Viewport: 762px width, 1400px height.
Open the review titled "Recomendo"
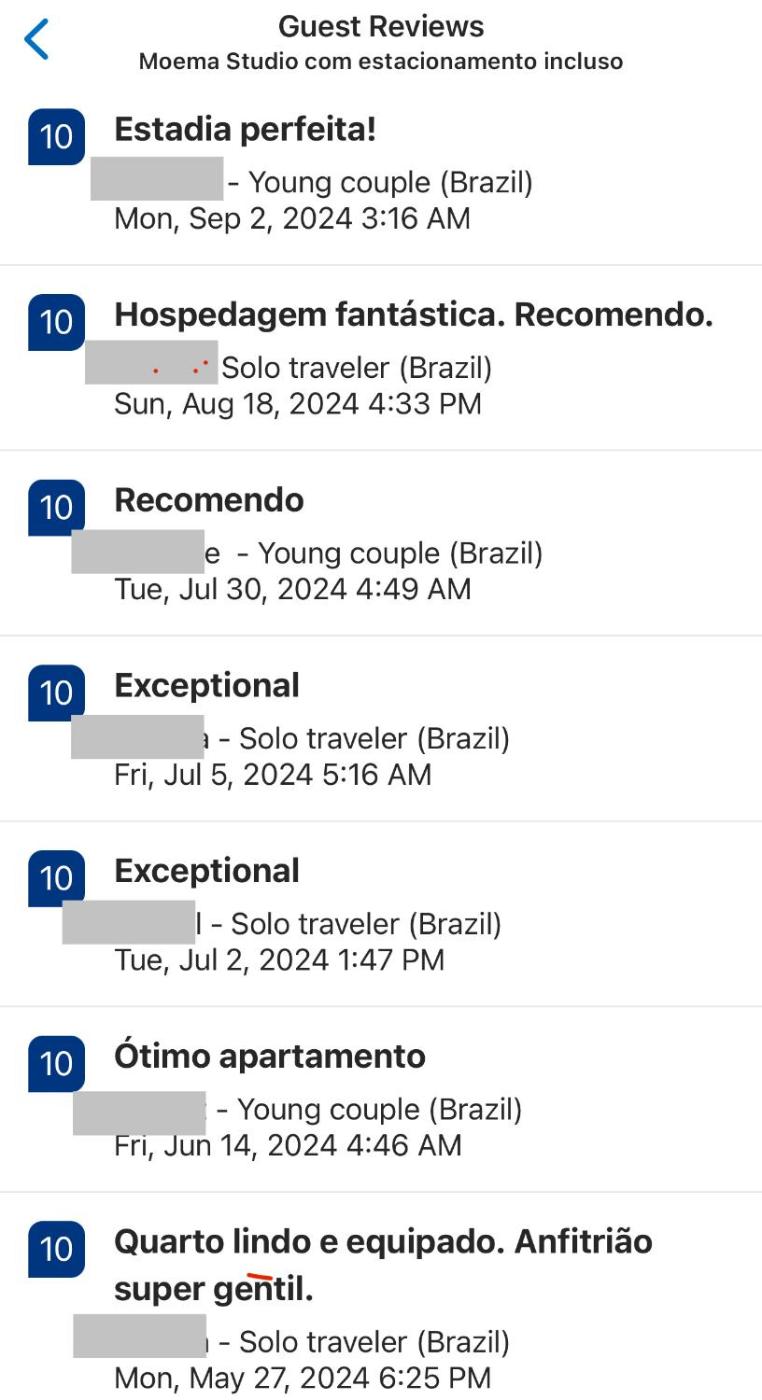click(209, 500)
